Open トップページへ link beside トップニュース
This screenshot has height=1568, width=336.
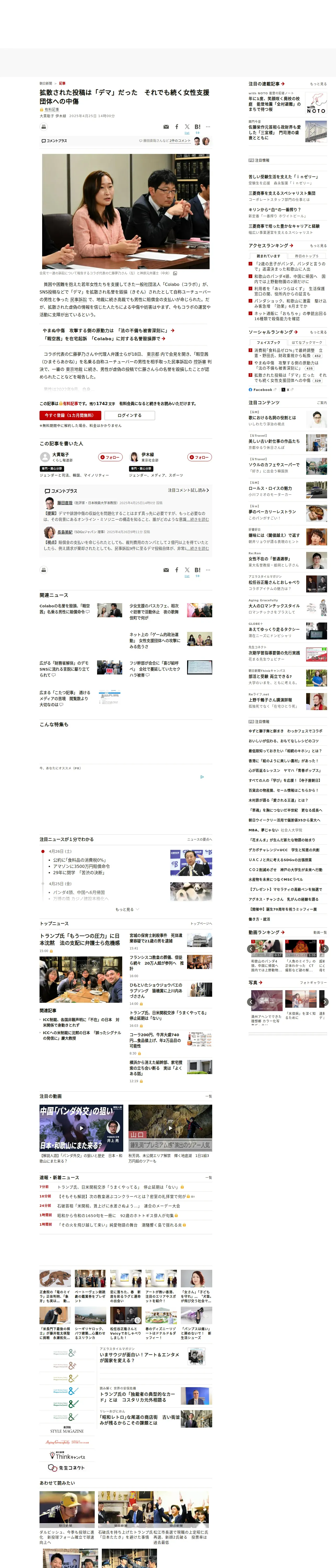[201, 923]
